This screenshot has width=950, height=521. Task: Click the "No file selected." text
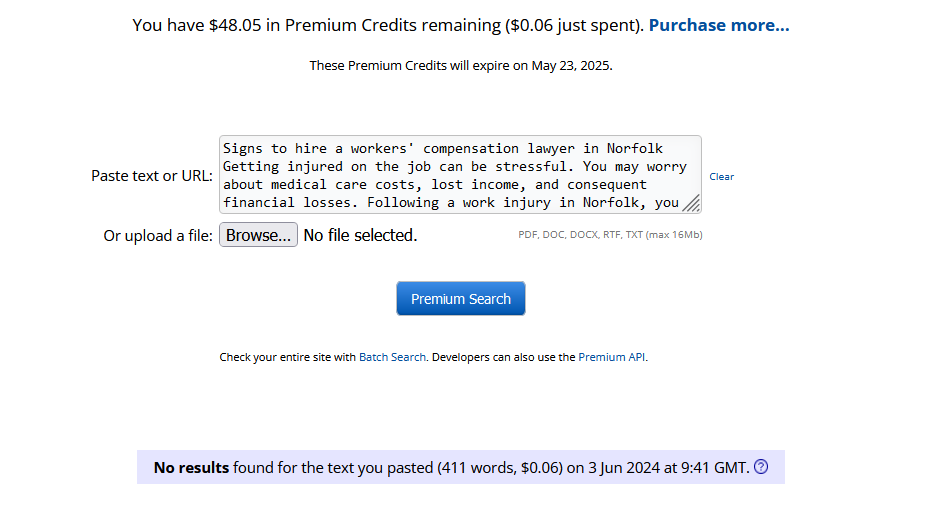click(360, 235)
